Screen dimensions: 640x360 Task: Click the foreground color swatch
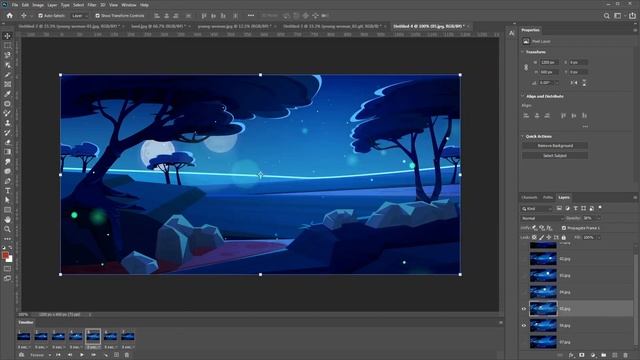[5, 256]
